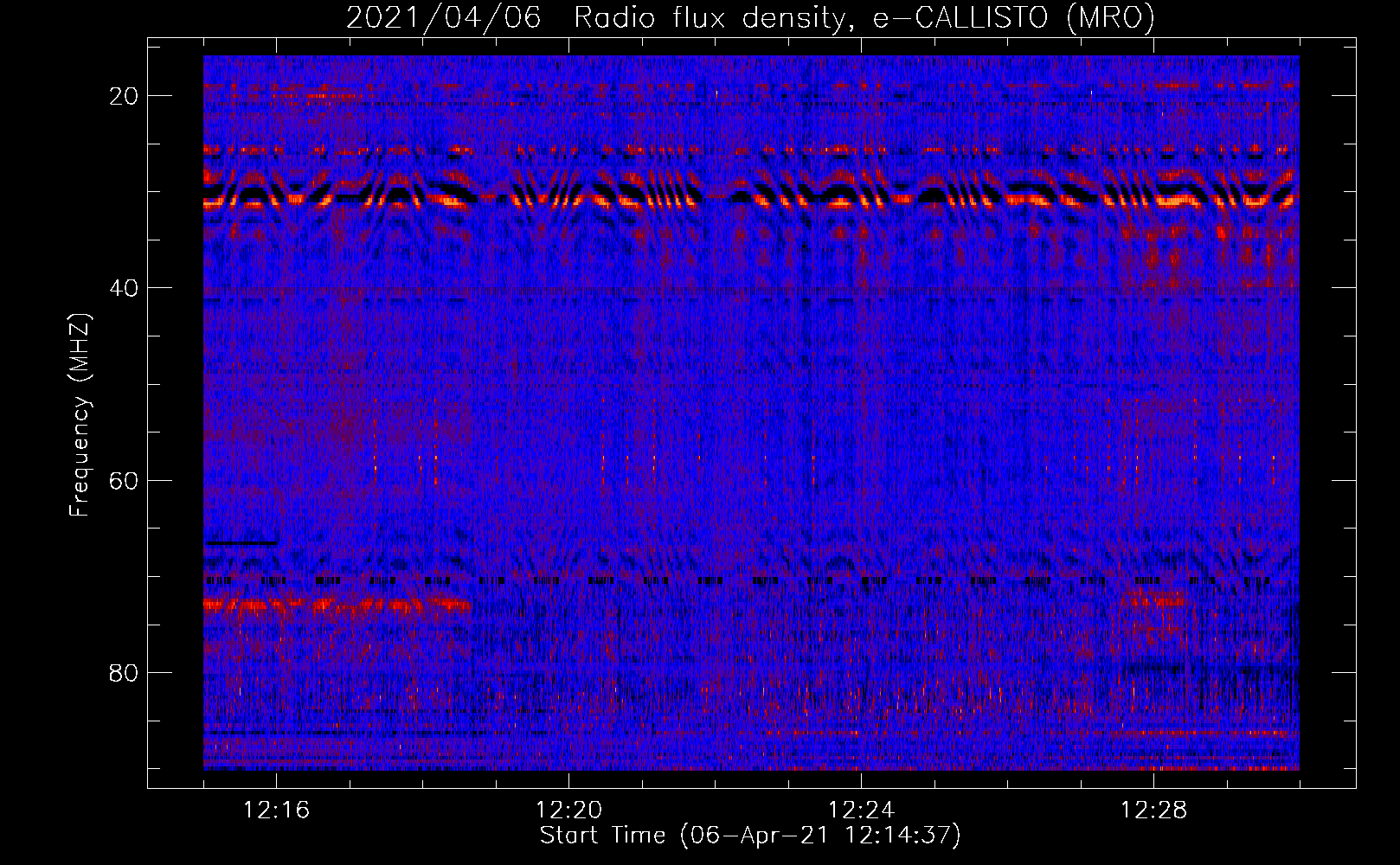This screenshot has height=865, width=1400.
Task: Click the 40 frequency tick label
Action: [124, 288]
